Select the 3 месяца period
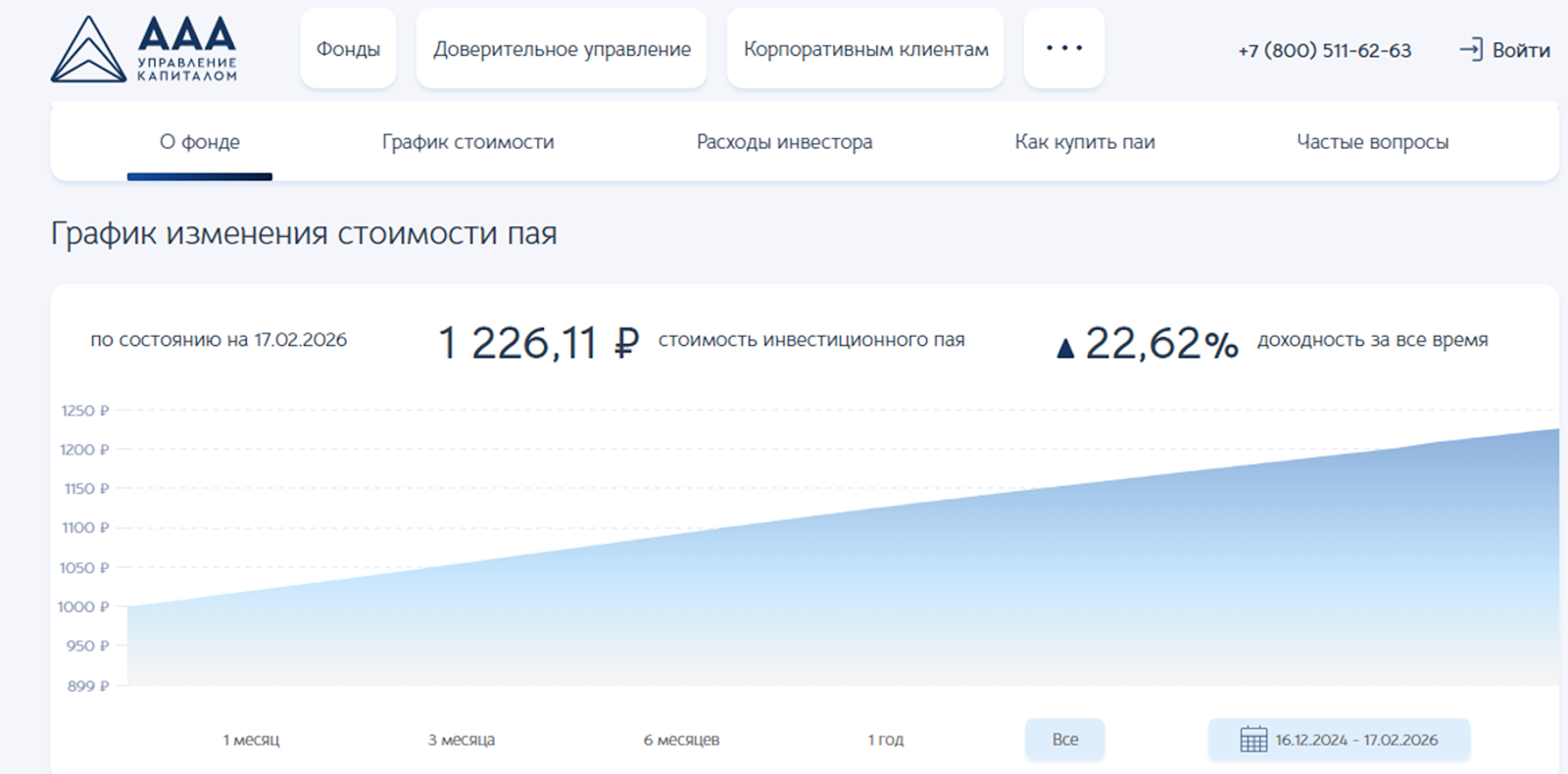The image size is (1568, 774). click(x=462, y=740)
